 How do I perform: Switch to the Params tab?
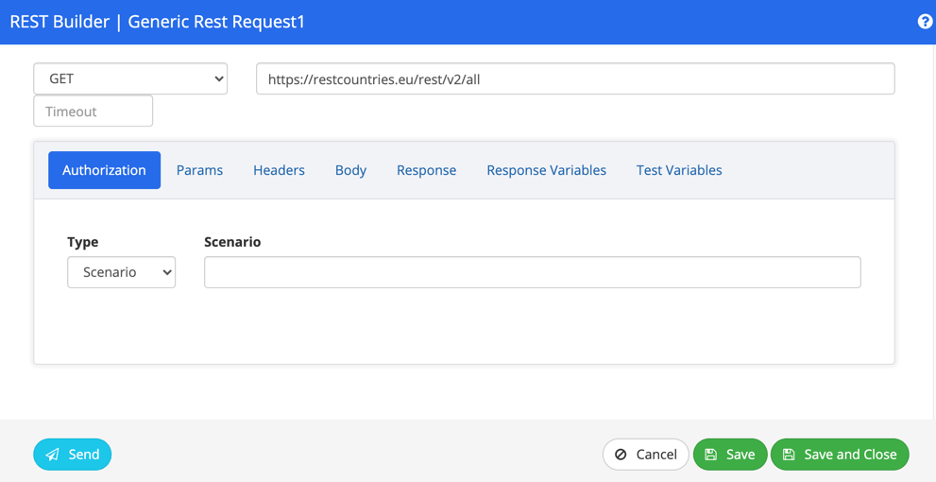coord(199,170)
